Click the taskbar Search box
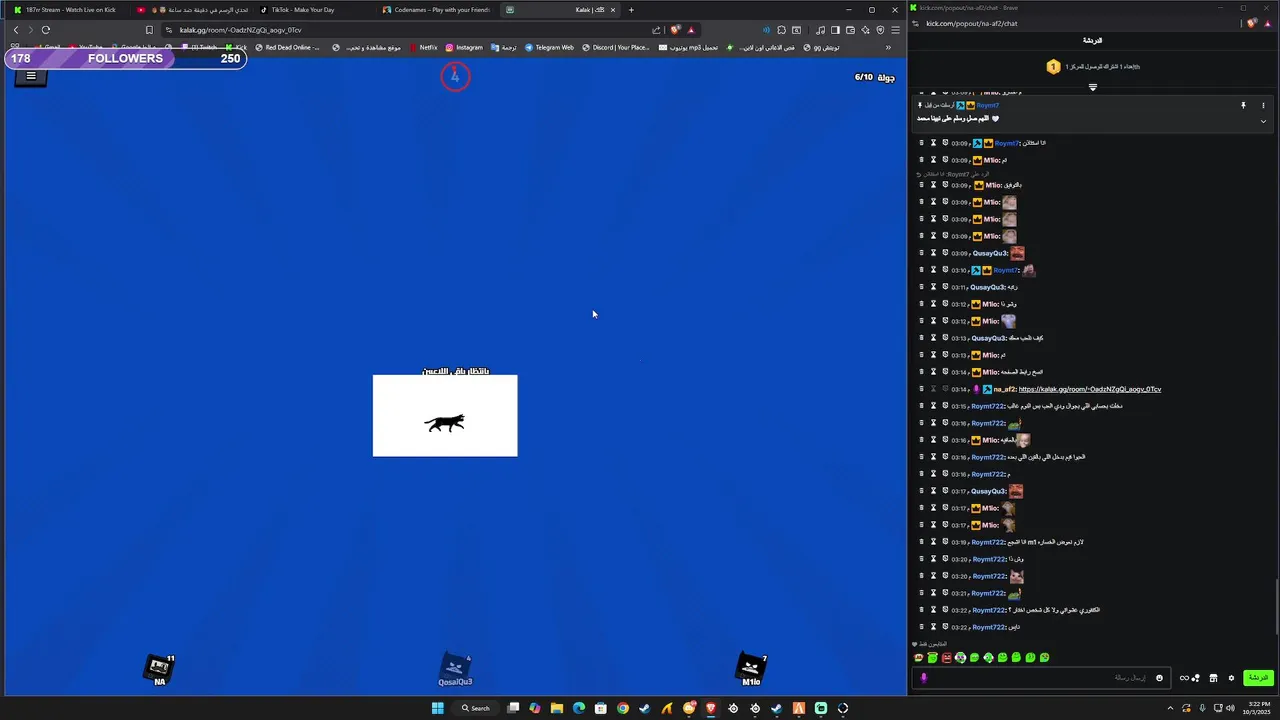 [x=476, y=708]
